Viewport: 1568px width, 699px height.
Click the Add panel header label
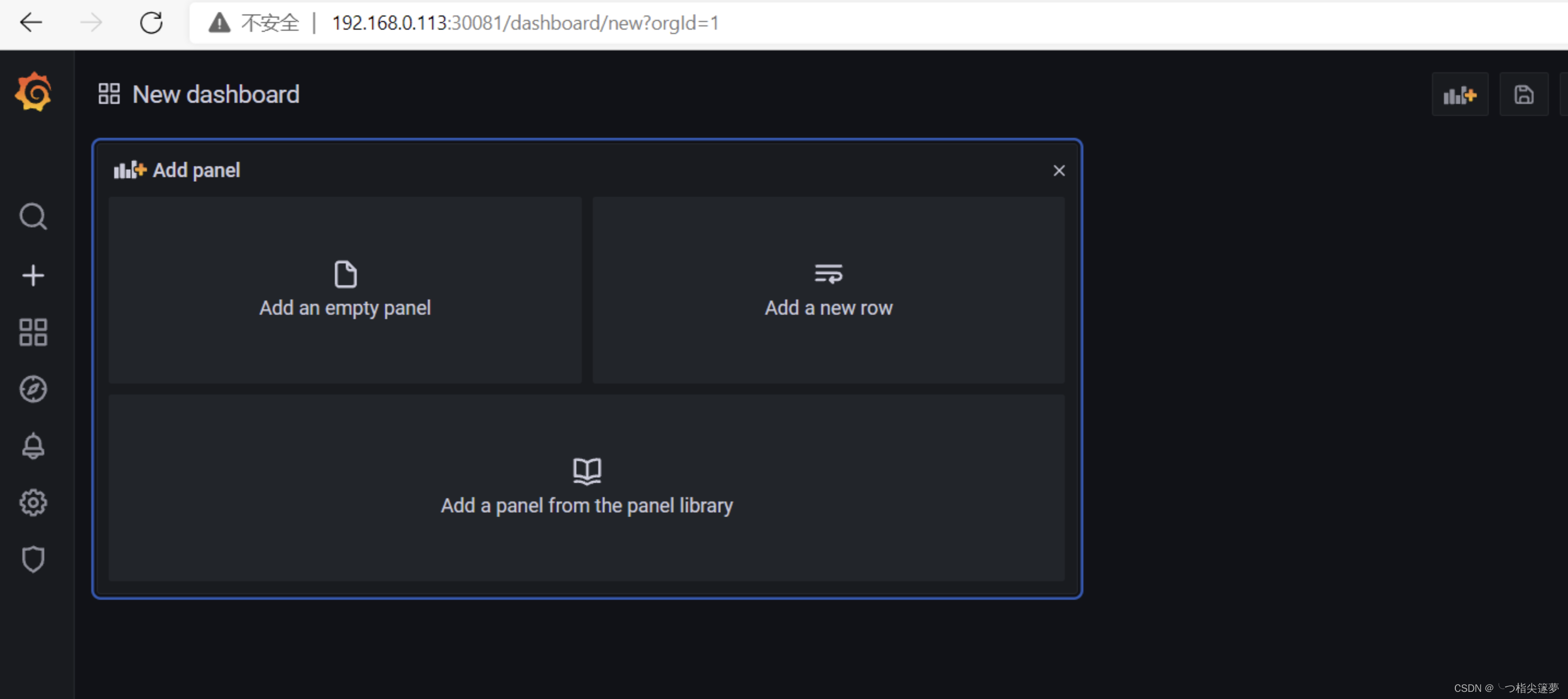click(x=196, y=170)
